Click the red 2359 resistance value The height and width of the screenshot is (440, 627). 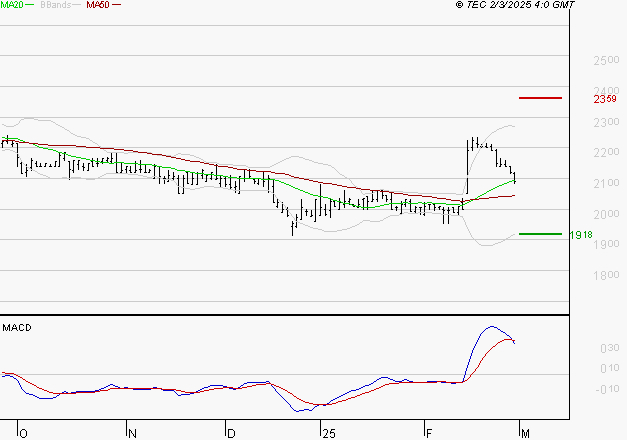[605, 99]
